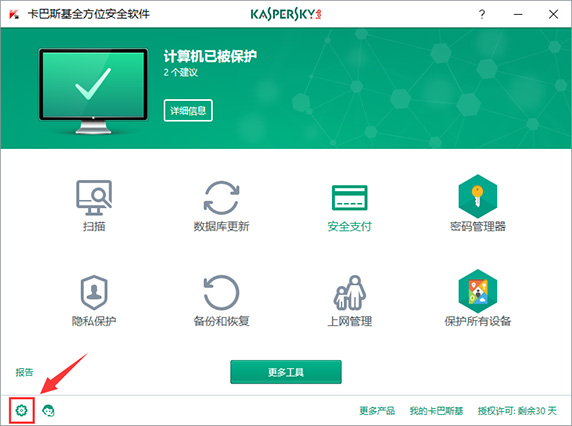Launch Password Manager (密码管理器) key icon
572x426 pixels.
[x=478, y=196]
